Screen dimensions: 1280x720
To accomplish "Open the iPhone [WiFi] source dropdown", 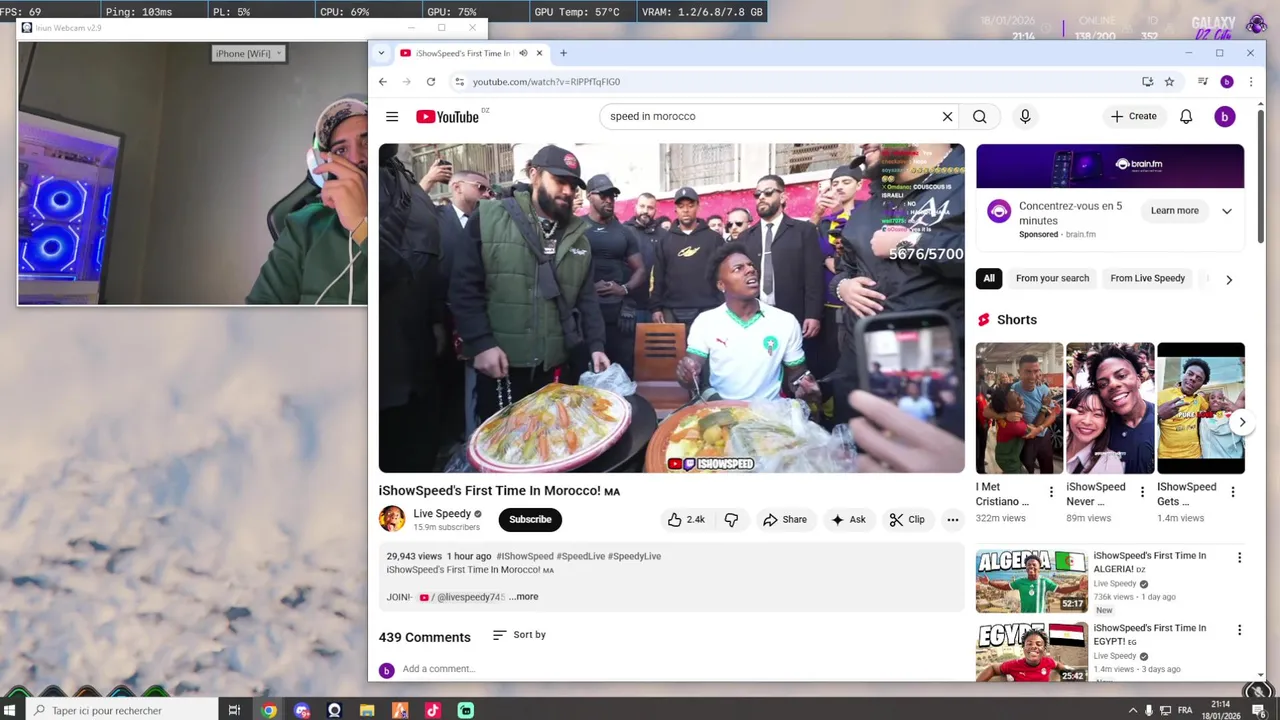I will [x=249, y=54].
